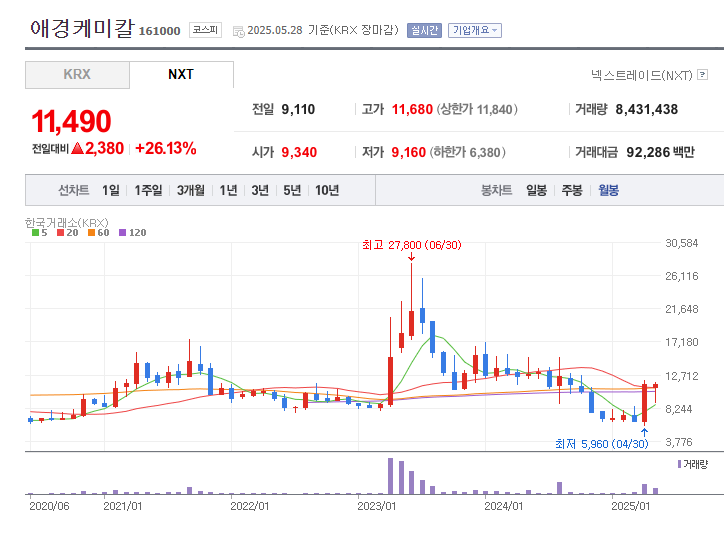This screenshot has width=724, height=534.
Task: Click the 최저 5,960 (04/30) chart annotation
Action: pyautogui.click(x=602, y=444)
